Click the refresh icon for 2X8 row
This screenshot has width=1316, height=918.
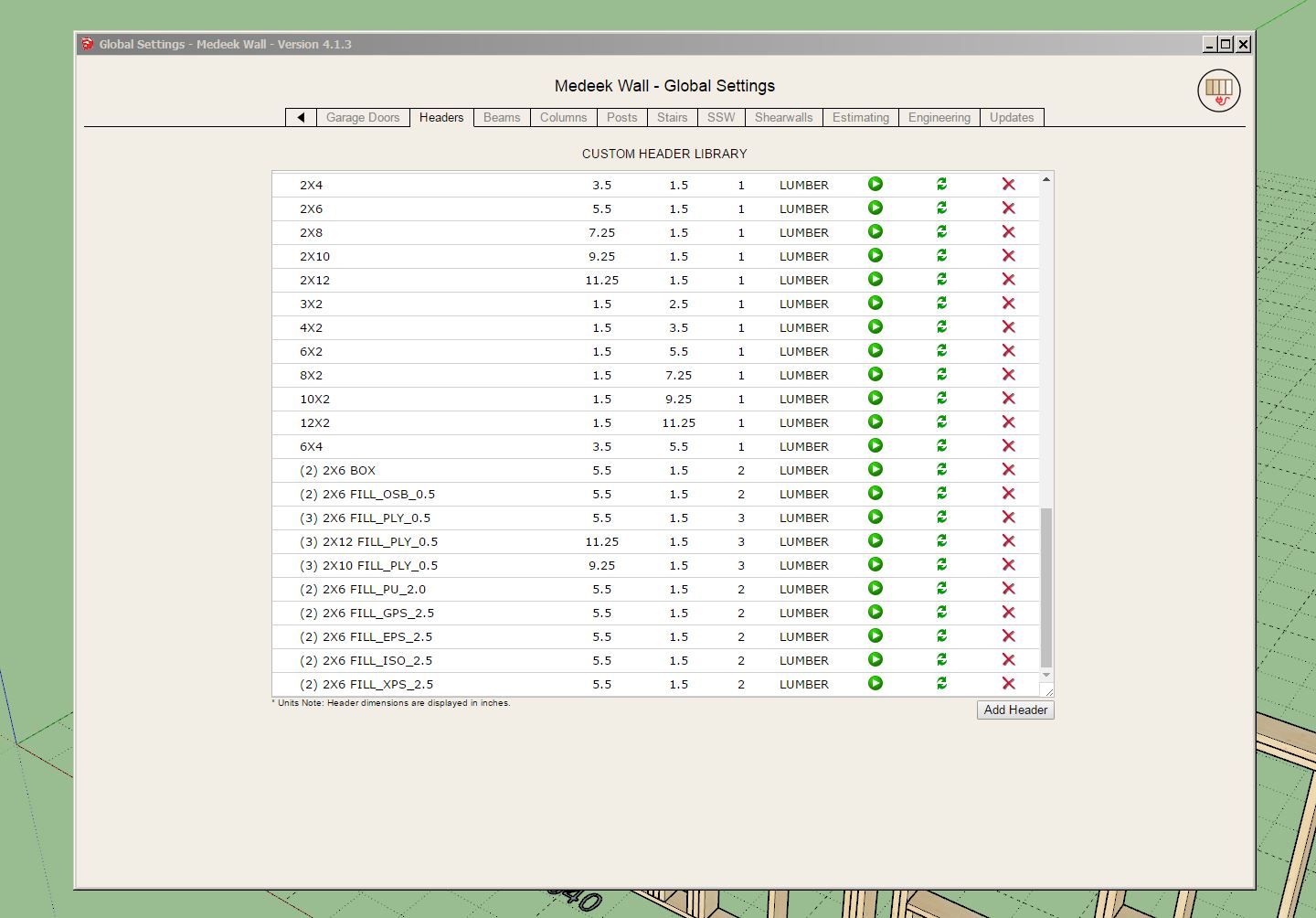click(x=941, y=232)
